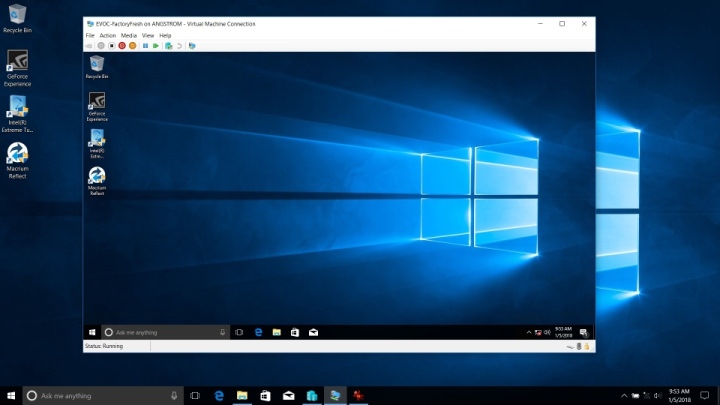Click the host Ask me anything search box

[103, 395]
